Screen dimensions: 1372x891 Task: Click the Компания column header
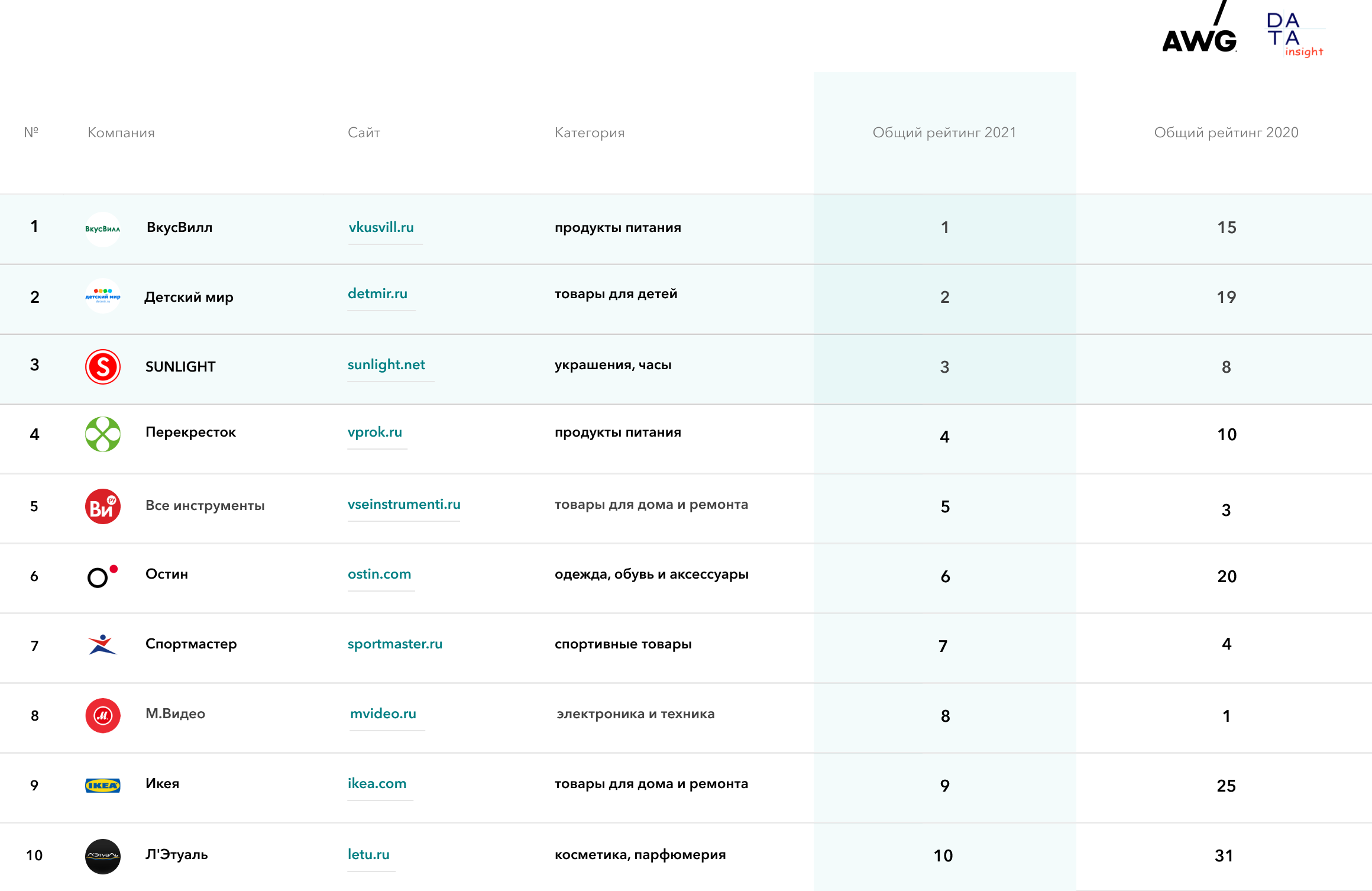point(121,133)
